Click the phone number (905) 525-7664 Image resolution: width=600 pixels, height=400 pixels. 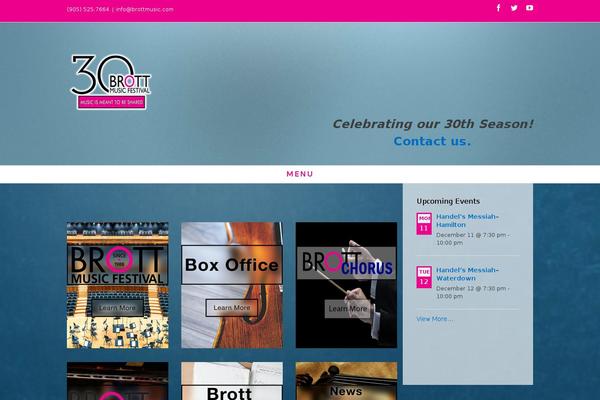[x=88, y=9]
